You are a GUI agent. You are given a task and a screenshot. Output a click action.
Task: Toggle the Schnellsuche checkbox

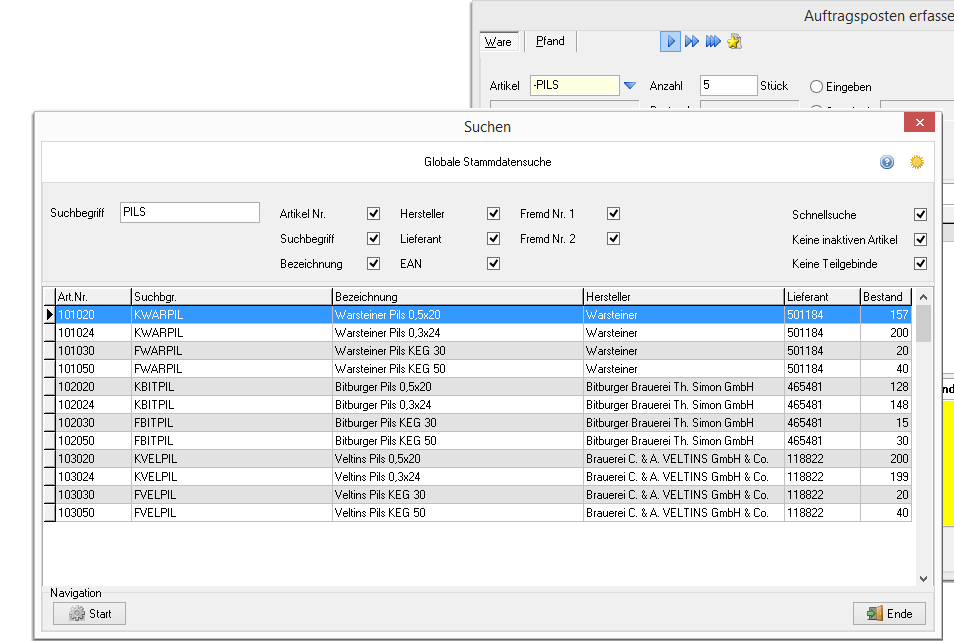coord(921,214)
